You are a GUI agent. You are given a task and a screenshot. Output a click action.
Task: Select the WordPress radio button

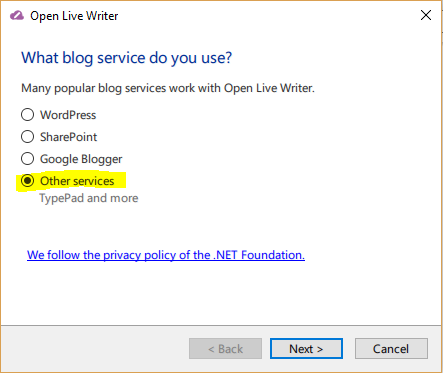[27, 115]
